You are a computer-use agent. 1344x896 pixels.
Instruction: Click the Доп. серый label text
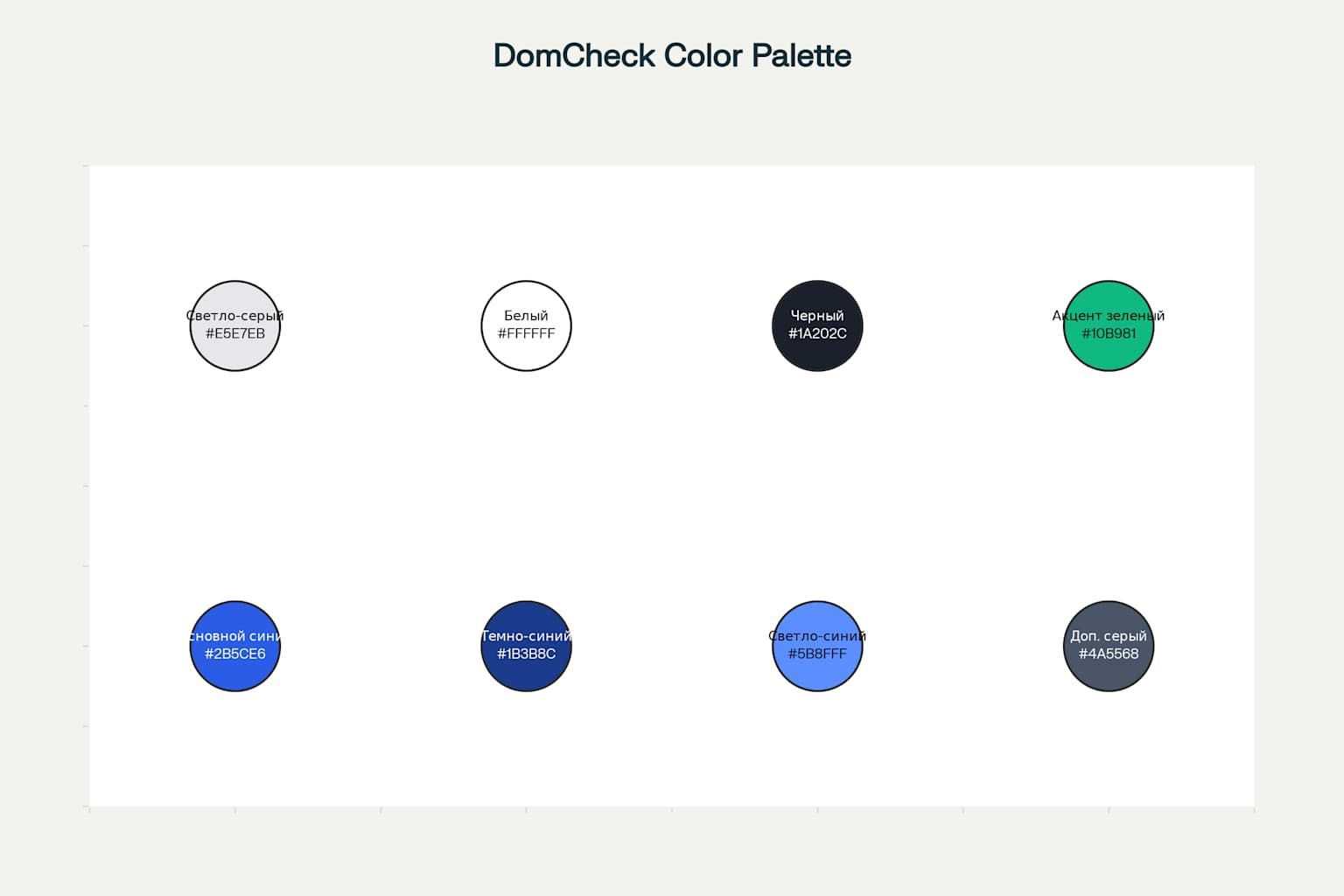pos(1109,636)
